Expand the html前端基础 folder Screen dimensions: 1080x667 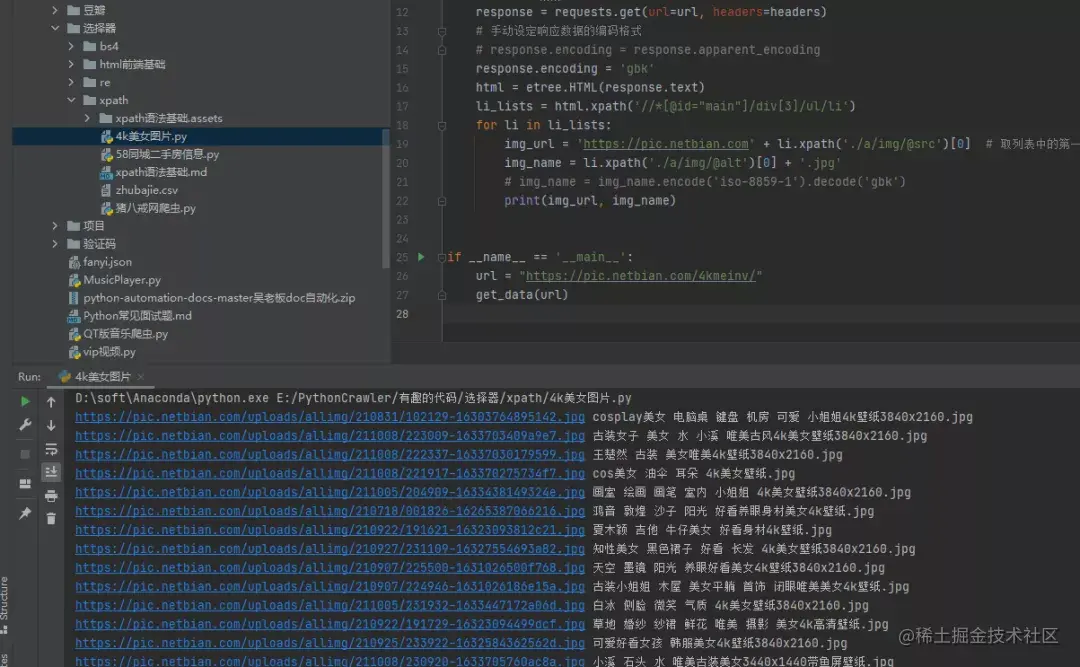[x=71, y=64]
